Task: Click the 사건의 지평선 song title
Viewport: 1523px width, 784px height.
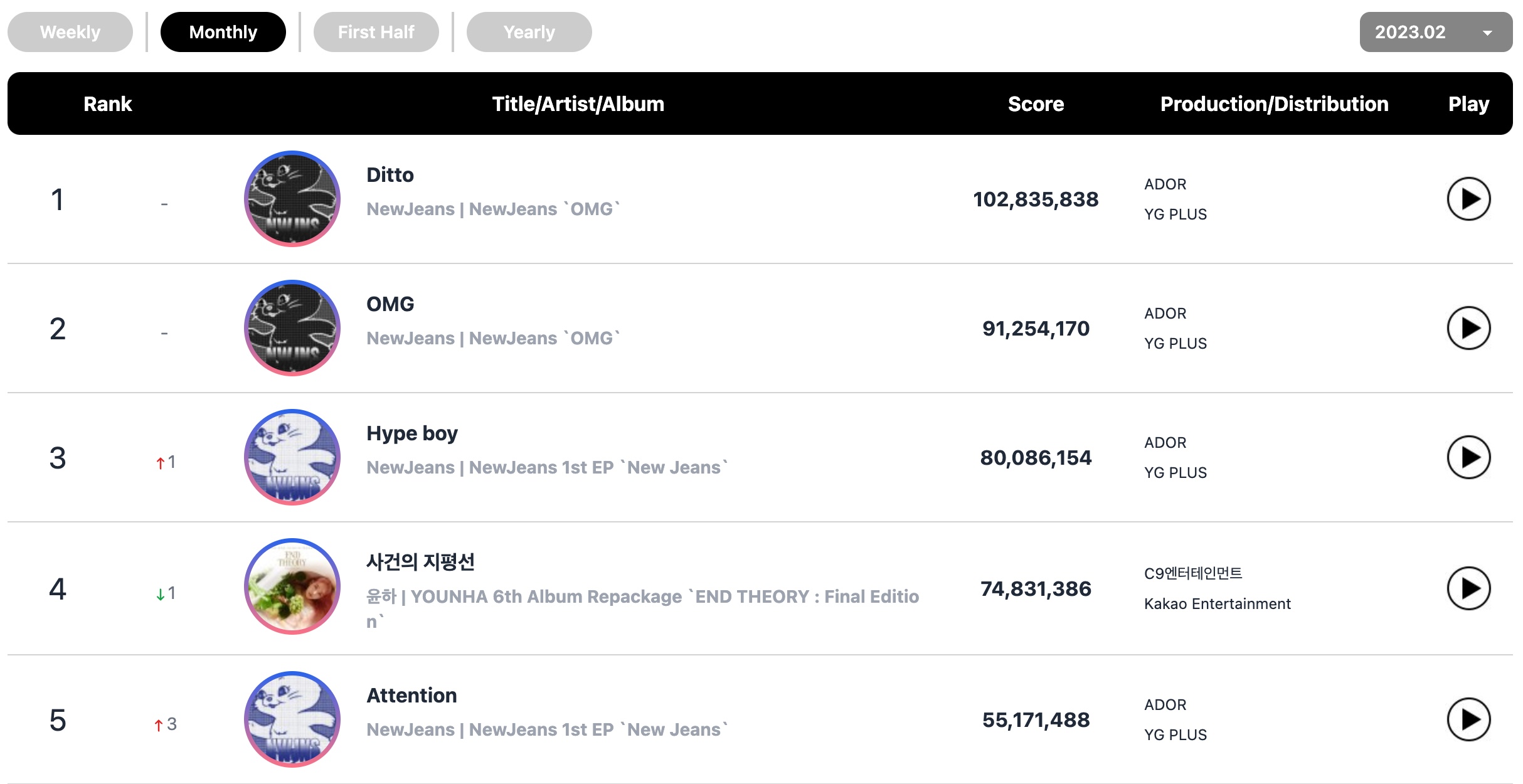Action: tap(420, 561)
